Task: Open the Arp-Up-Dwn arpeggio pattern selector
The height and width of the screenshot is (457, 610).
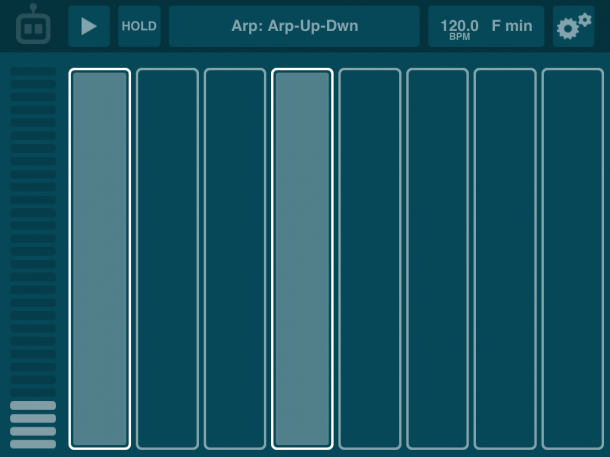Action: point(294,26)
